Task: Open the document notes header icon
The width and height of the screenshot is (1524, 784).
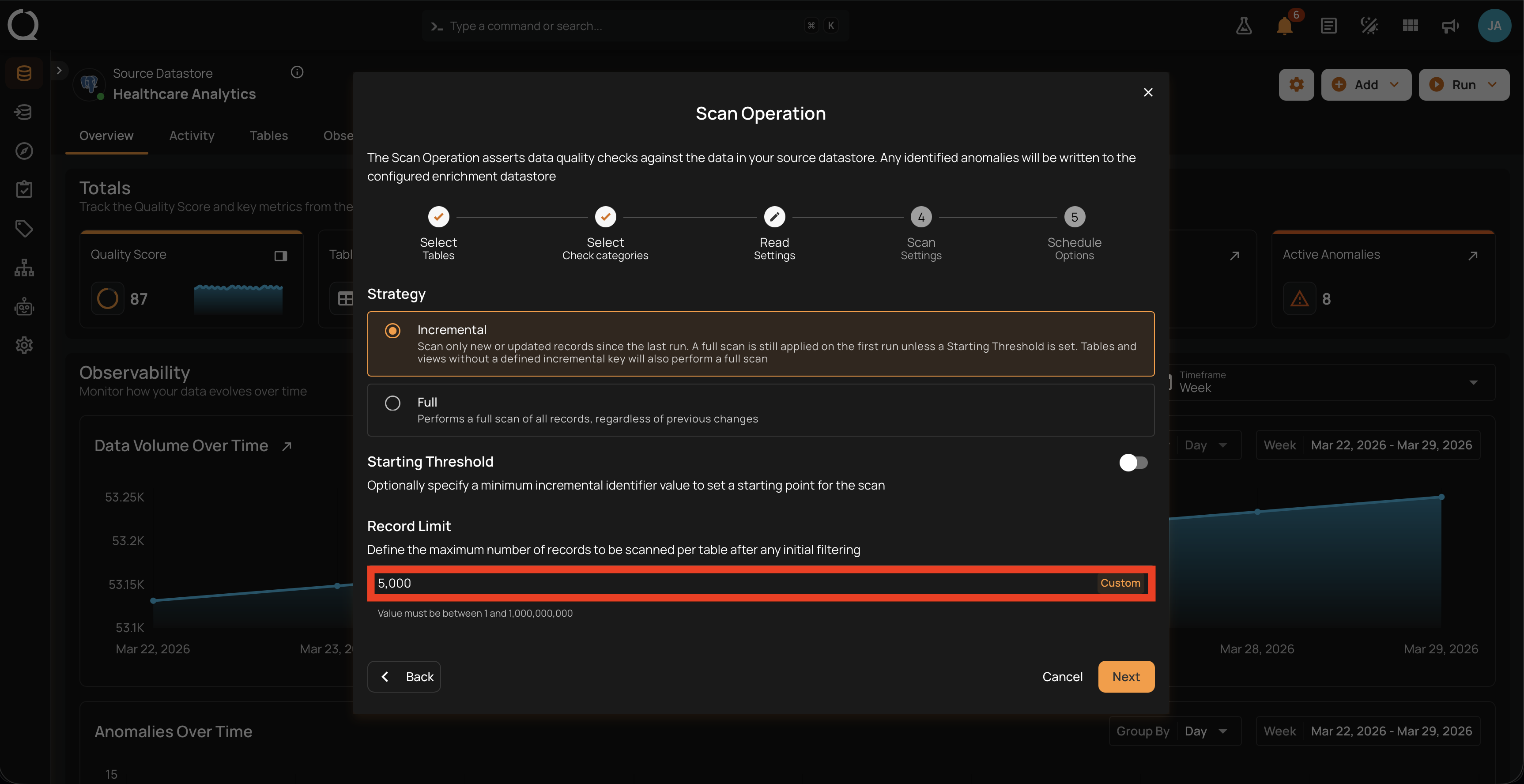Action: tap(1328, 26)
